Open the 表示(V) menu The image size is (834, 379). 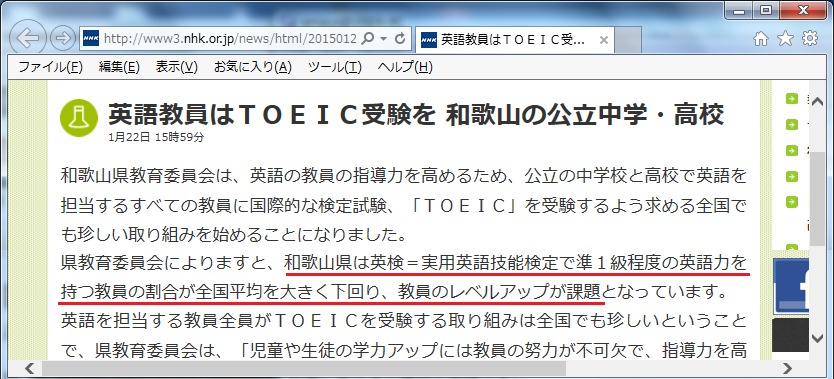click(177, 68)
